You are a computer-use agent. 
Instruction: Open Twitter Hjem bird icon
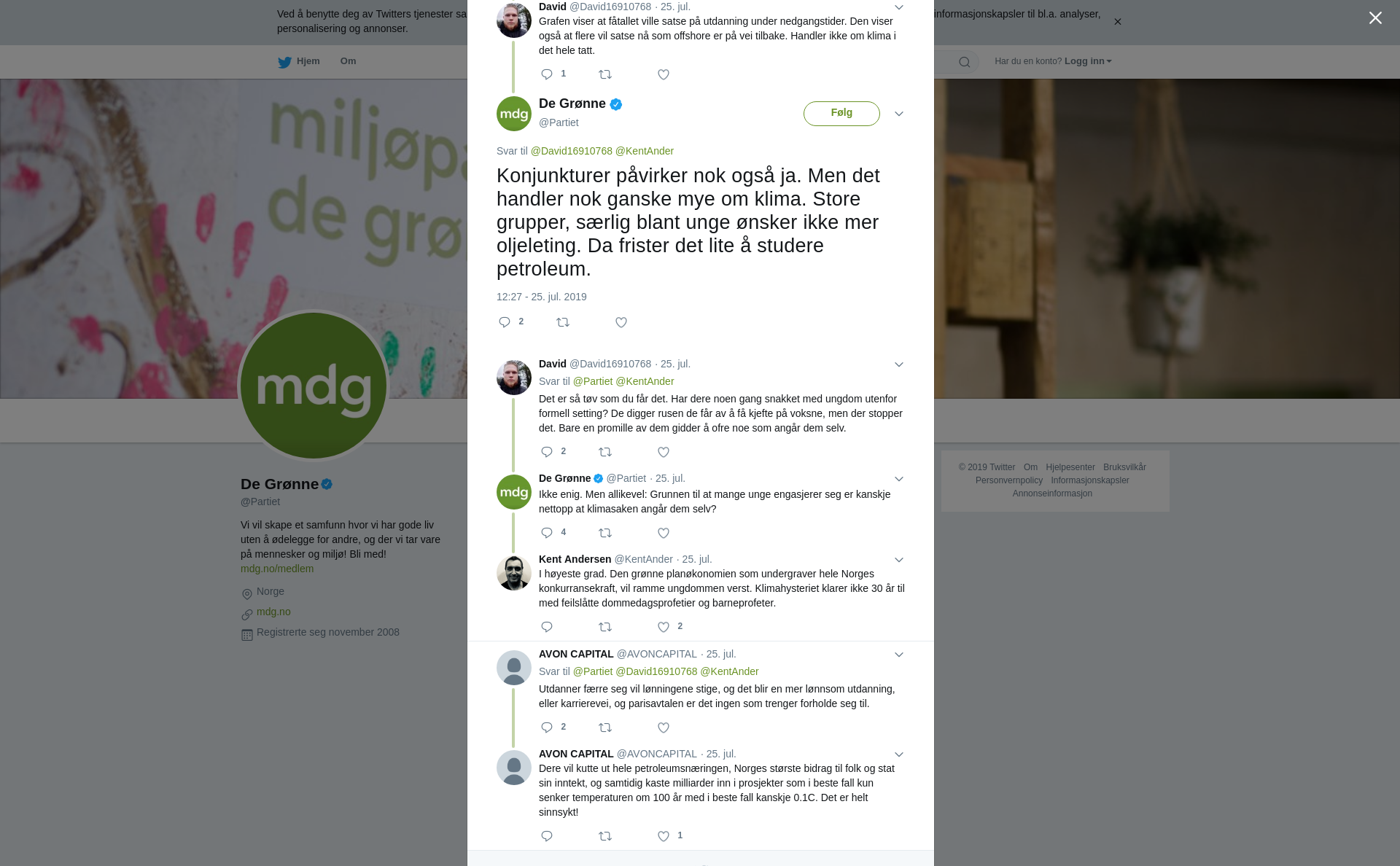click(284, 62)
